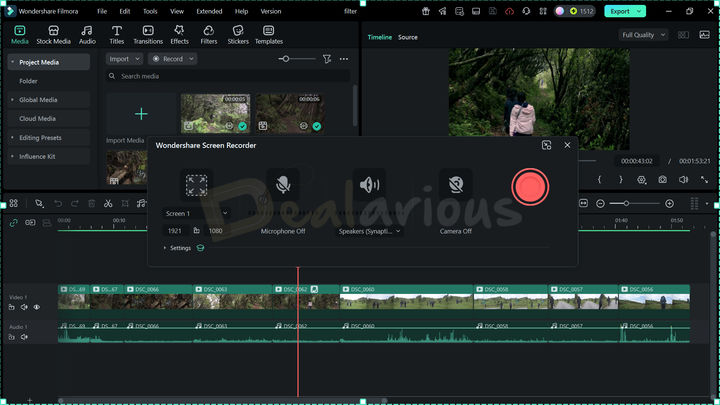This screenshot has width=720, height=405.
Task: Open Folder under Project Media
Action: click(x=28, y=81)
